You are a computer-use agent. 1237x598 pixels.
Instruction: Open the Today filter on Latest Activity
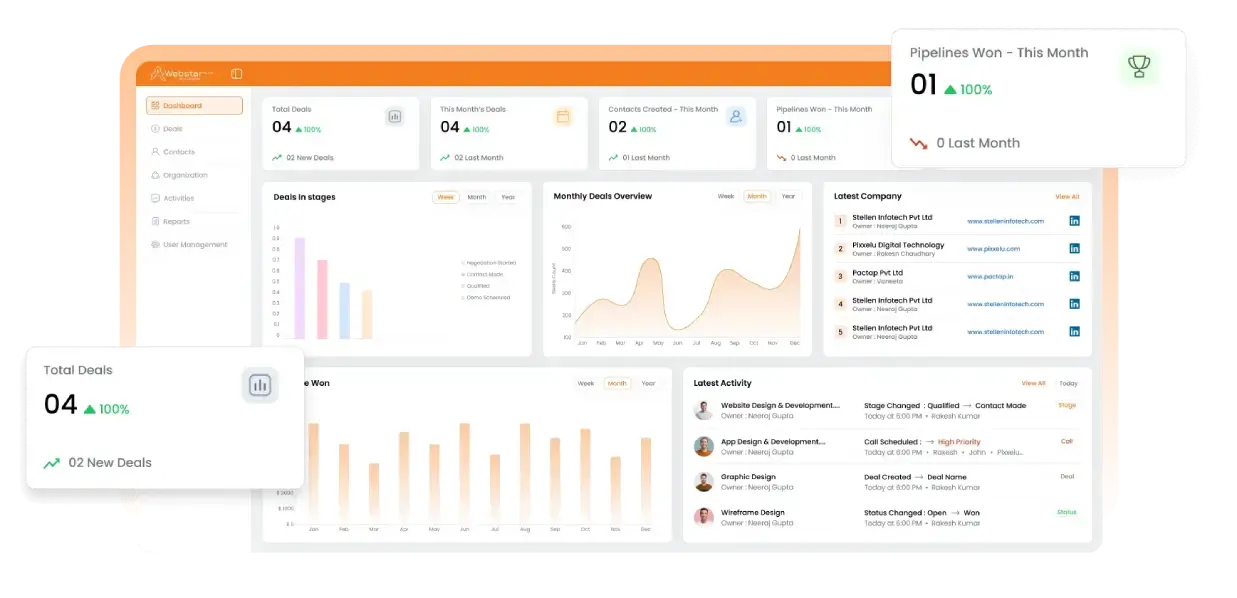[x=1069, y=382]
